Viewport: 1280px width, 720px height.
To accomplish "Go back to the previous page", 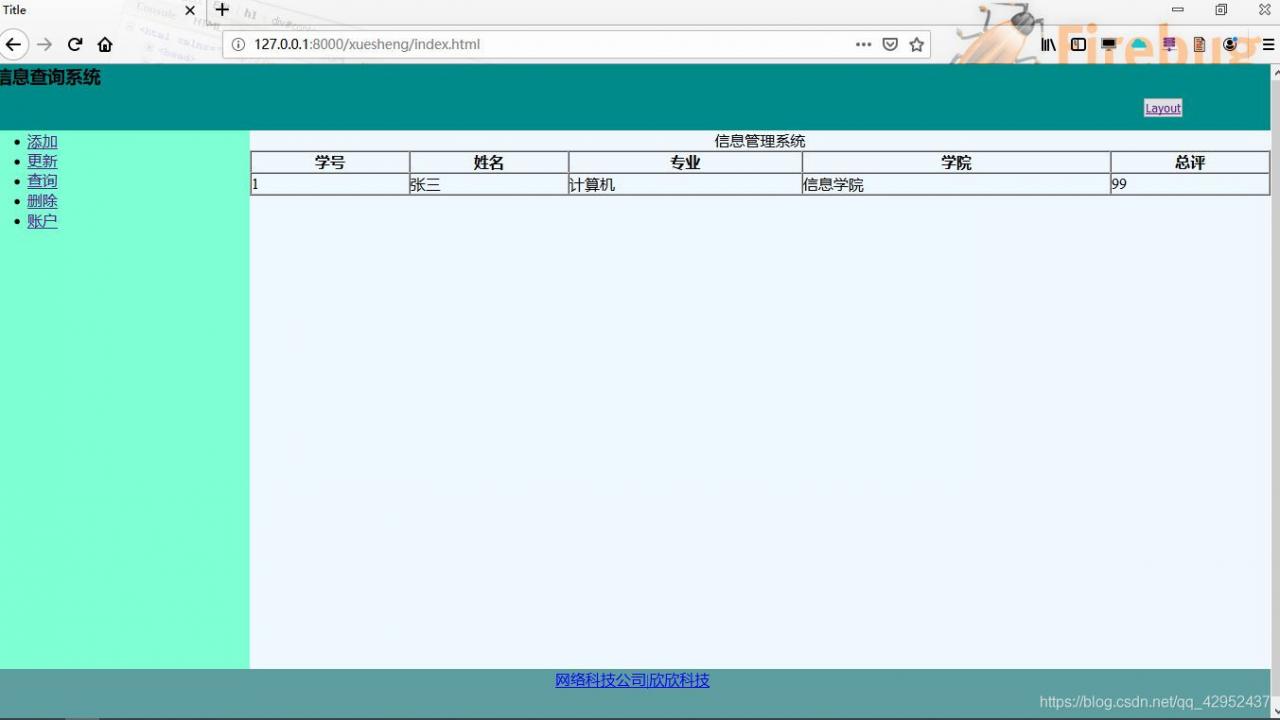I will (13, 44).
